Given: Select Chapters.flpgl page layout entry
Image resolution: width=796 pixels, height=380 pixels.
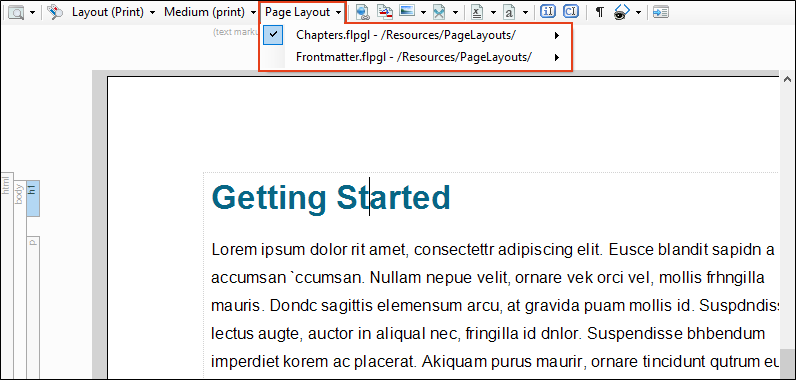Looking at the screenshot, I should tap(415, 35).
